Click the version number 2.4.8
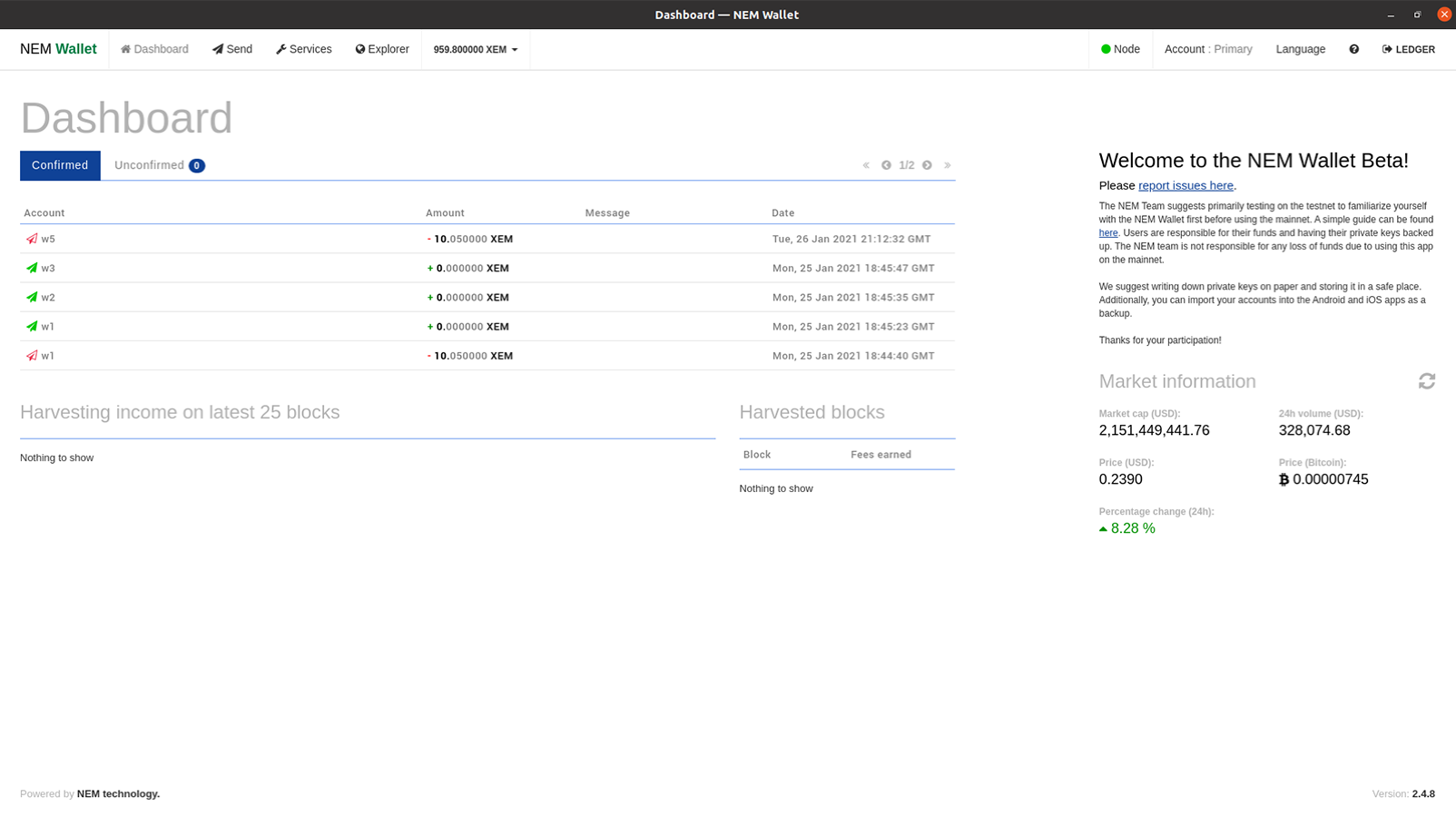 [x=1423, y=793]
